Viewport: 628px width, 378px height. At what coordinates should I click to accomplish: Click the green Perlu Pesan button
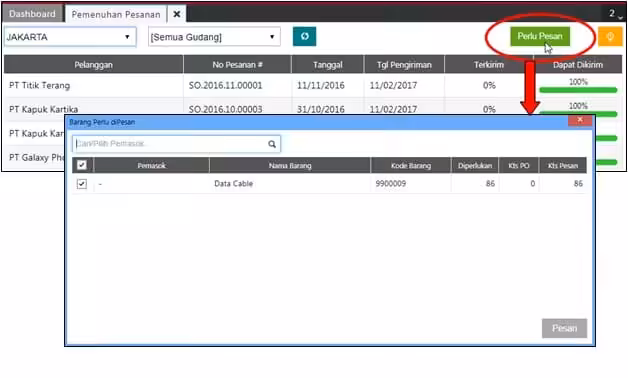point(540,36)
